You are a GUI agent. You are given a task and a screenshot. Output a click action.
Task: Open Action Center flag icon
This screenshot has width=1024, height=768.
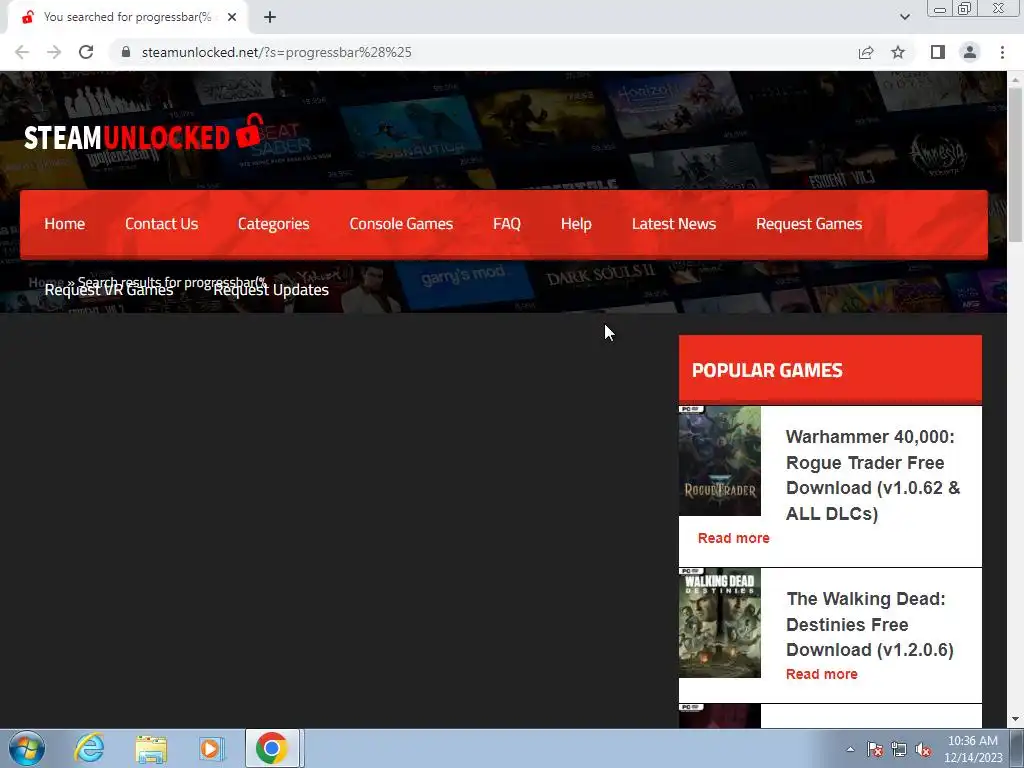[x=875, y=749]
